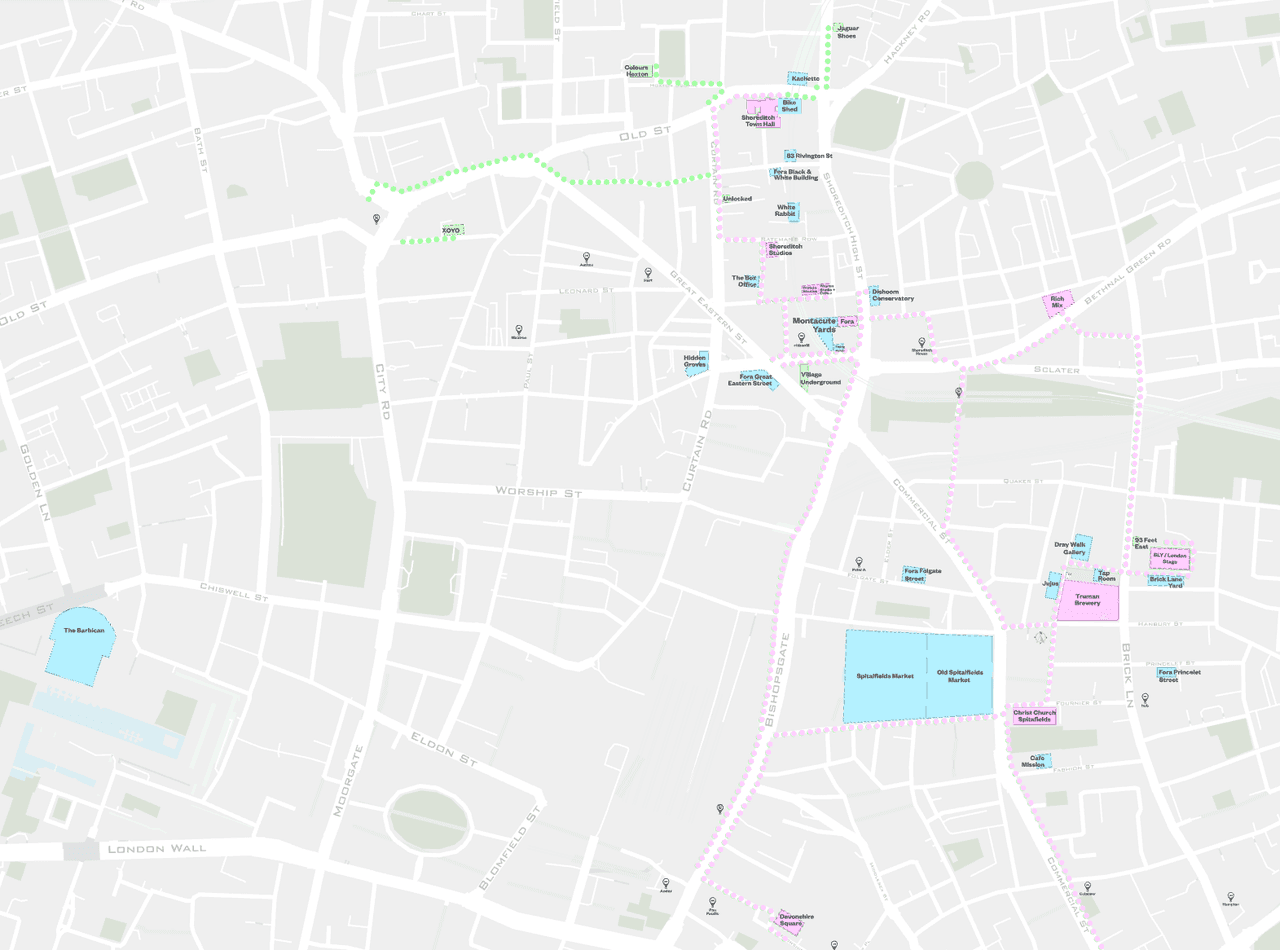
Task: Open the Fora Folgate Street venue
Action: pyautogui.click(x=922, y=574)
